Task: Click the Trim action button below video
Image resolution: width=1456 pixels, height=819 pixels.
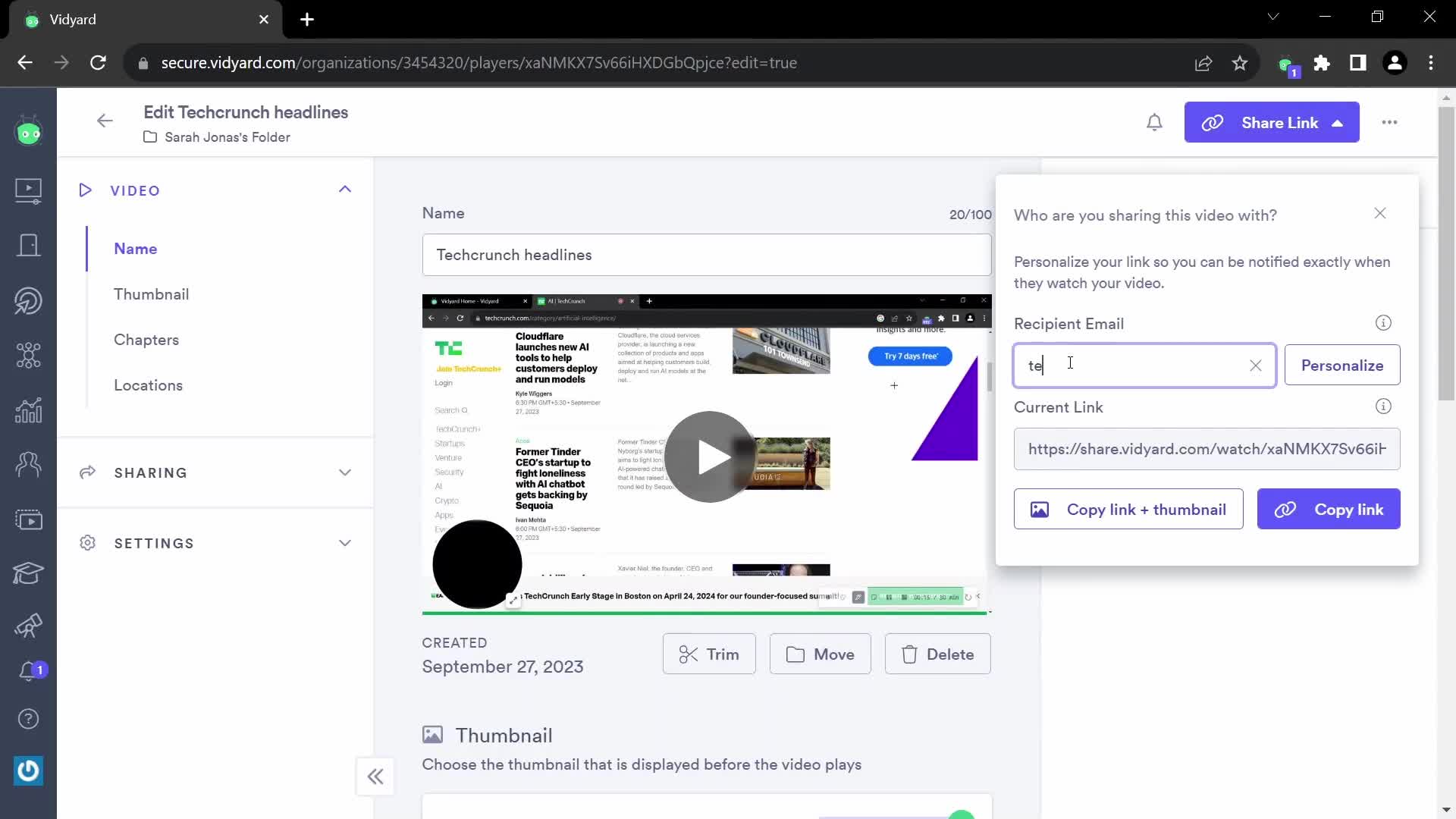Action: 709,654
